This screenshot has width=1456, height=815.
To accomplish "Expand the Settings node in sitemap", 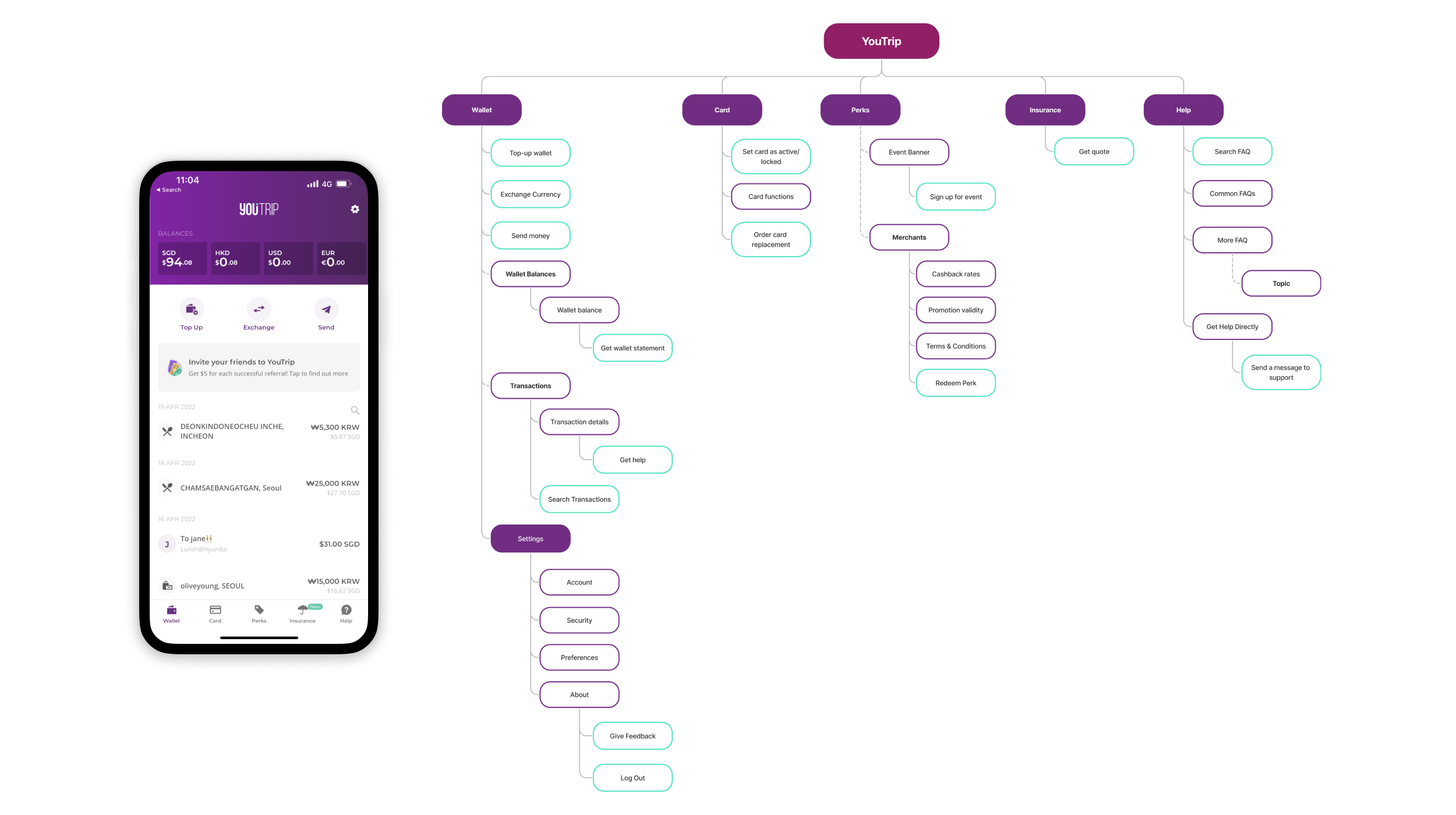I will pyautogui.click(x=529, y=538).
